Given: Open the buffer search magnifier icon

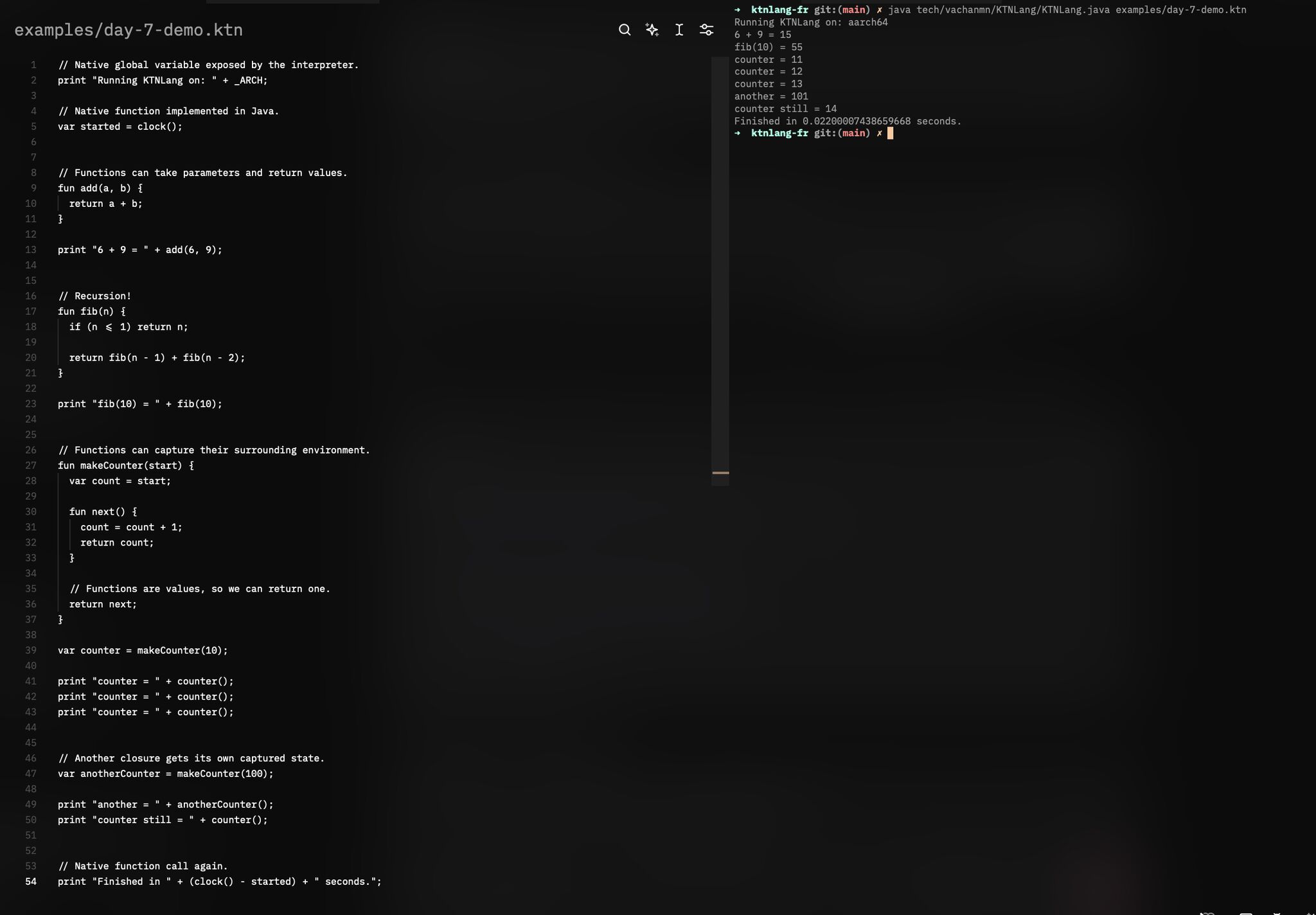Looking at the screenshot, I should pyautogui.click(x=624, y=30).
